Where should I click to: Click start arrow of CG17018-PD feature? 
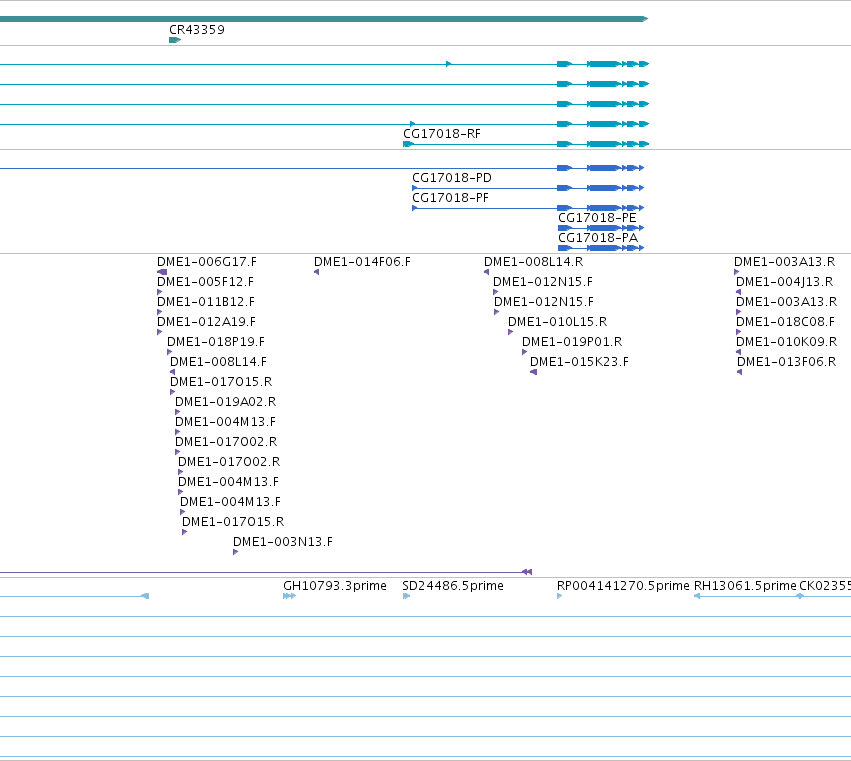(415, 188)
